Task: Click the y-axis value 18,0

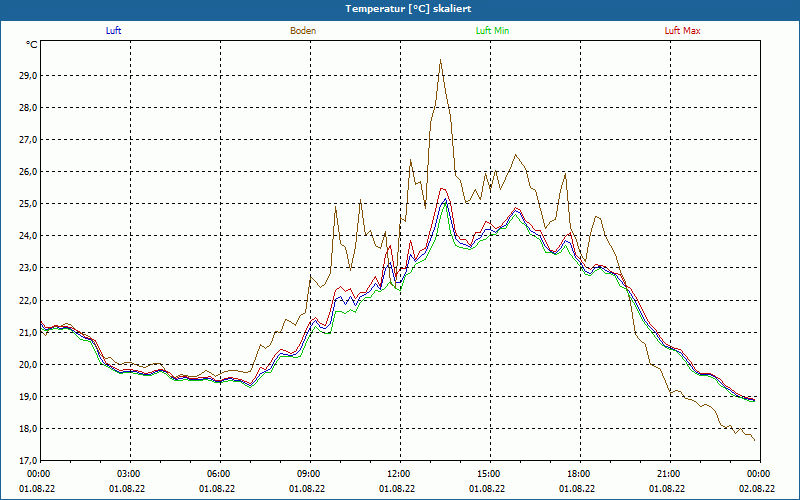Action: pos(28,429)
